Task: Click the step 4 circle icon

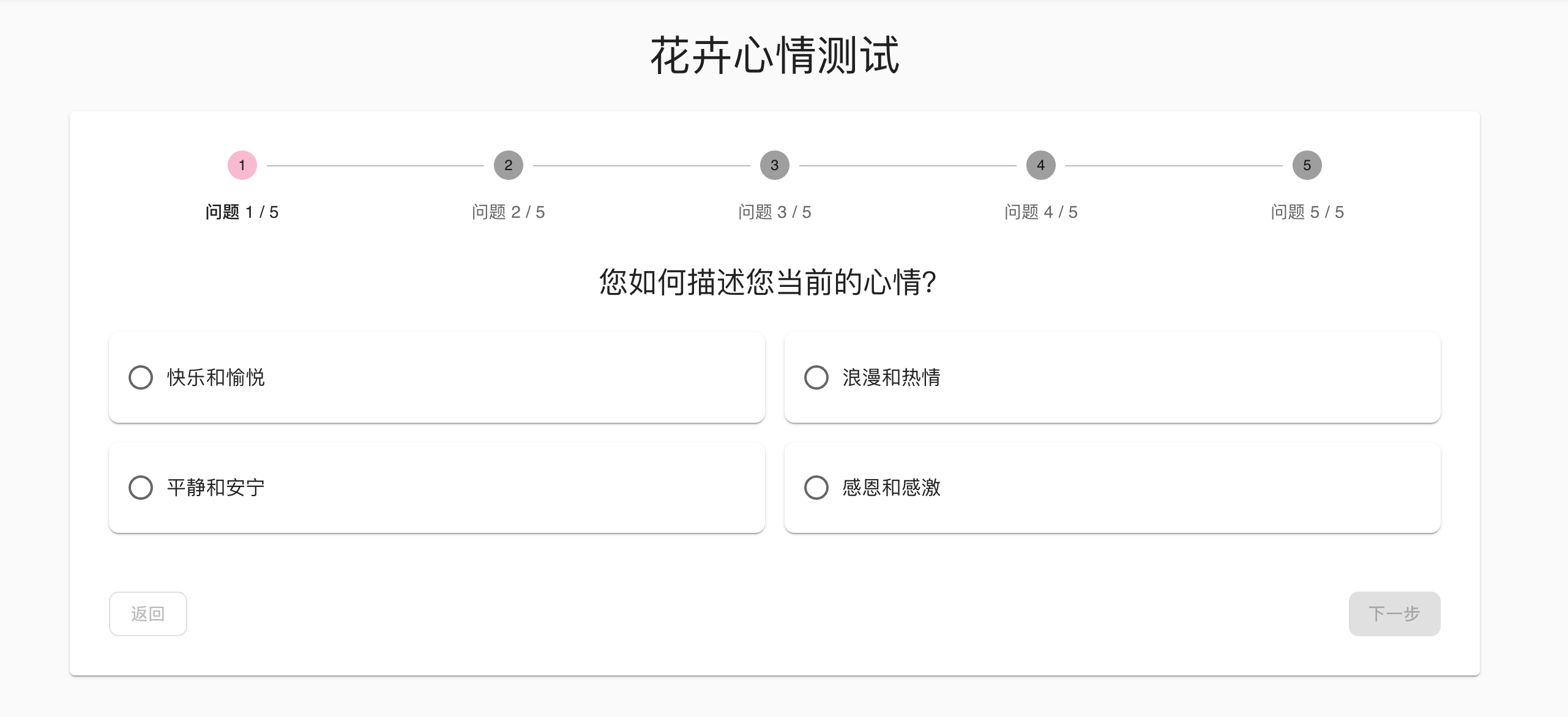Action: (x=1041, y=165)
